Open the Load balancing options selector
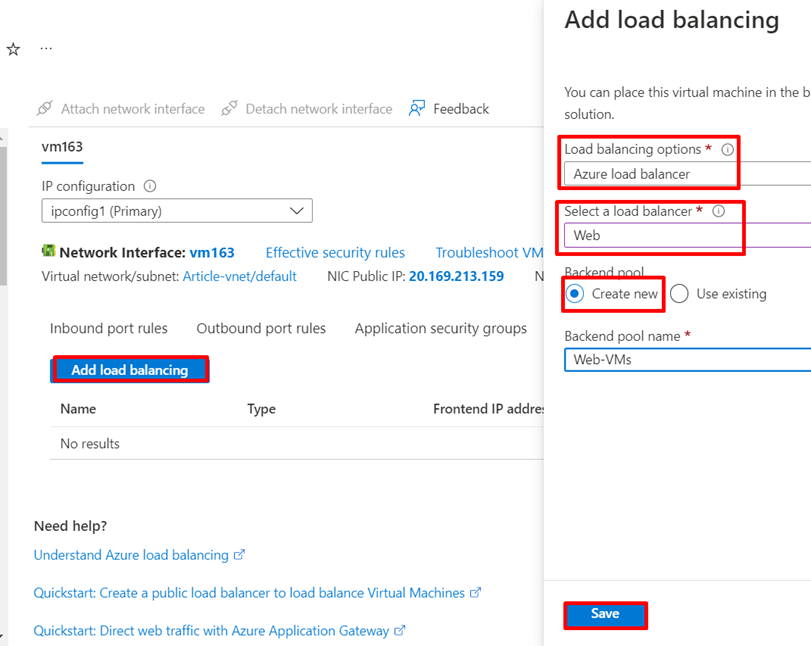 click(x=680, y=173)
